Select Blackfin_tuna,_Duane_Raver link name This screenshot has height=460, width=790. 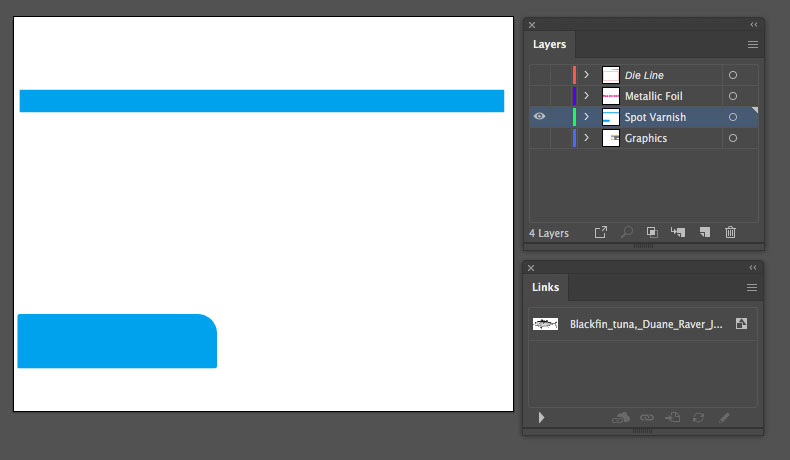[646, 324]
